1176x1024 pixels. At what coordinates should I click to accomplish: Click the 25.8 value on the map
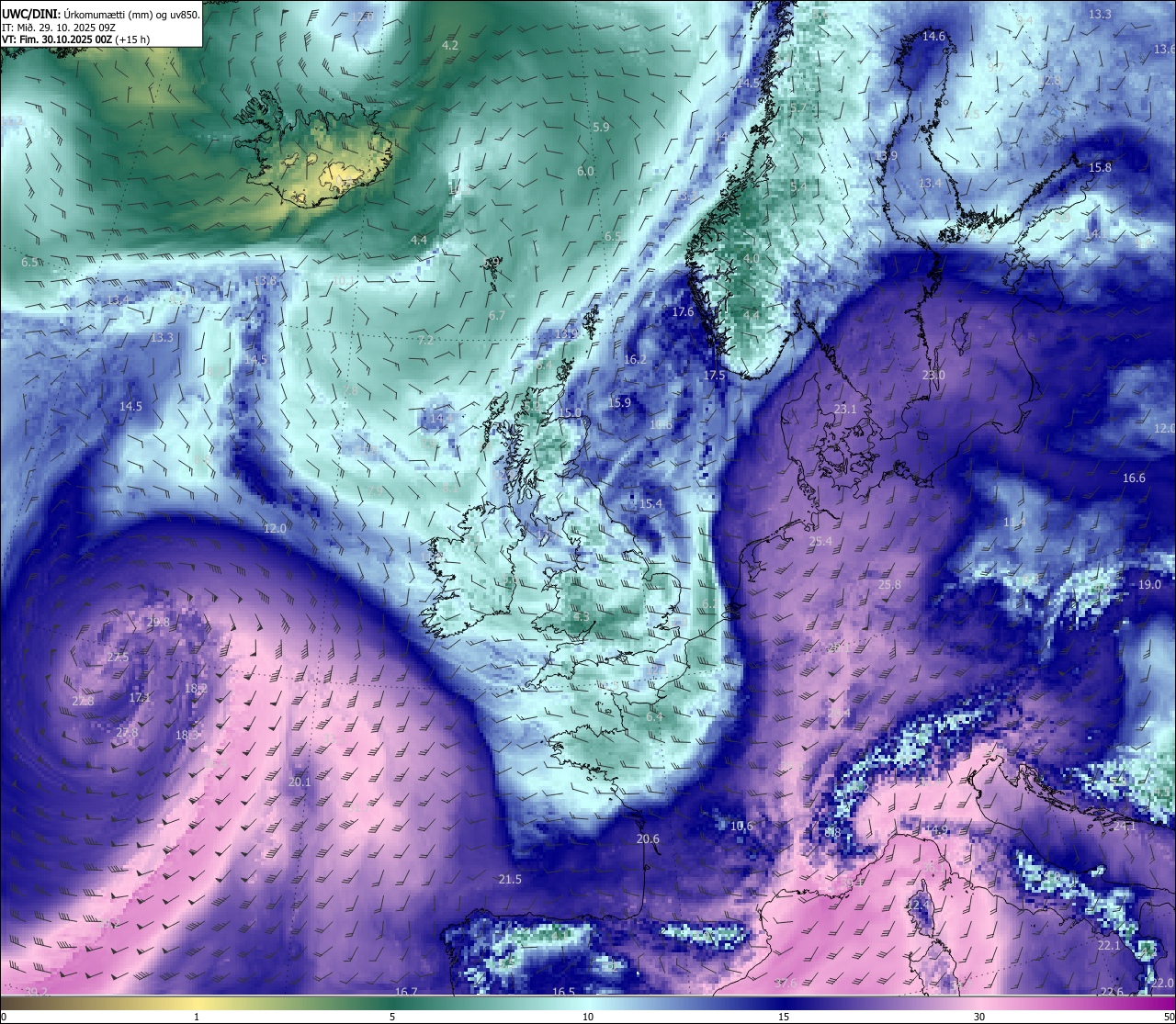pos(889,584)
